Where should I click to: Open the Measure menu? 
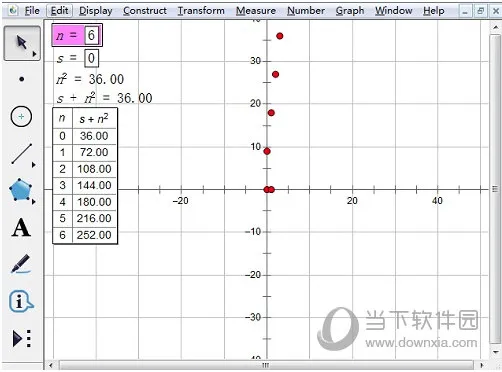click(256, 11)
